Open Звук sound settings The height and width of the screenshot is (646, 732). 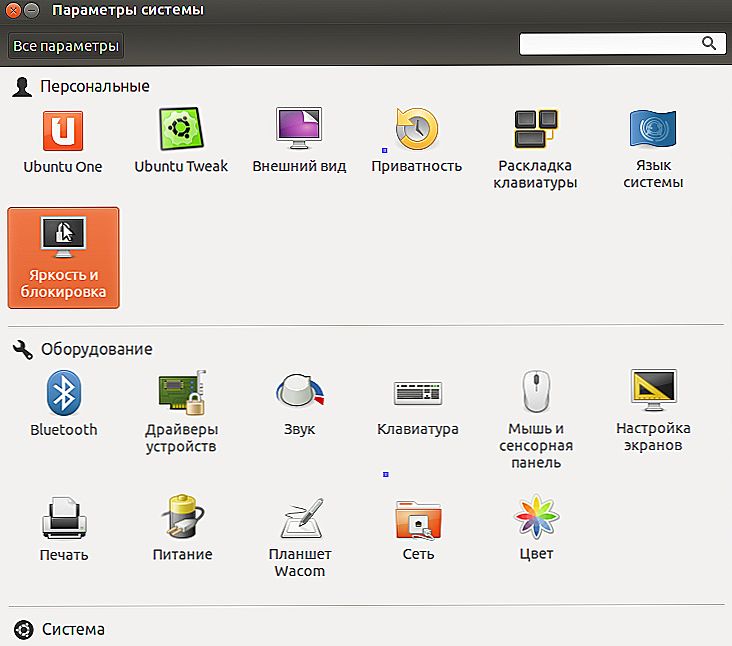coord(299,404)
